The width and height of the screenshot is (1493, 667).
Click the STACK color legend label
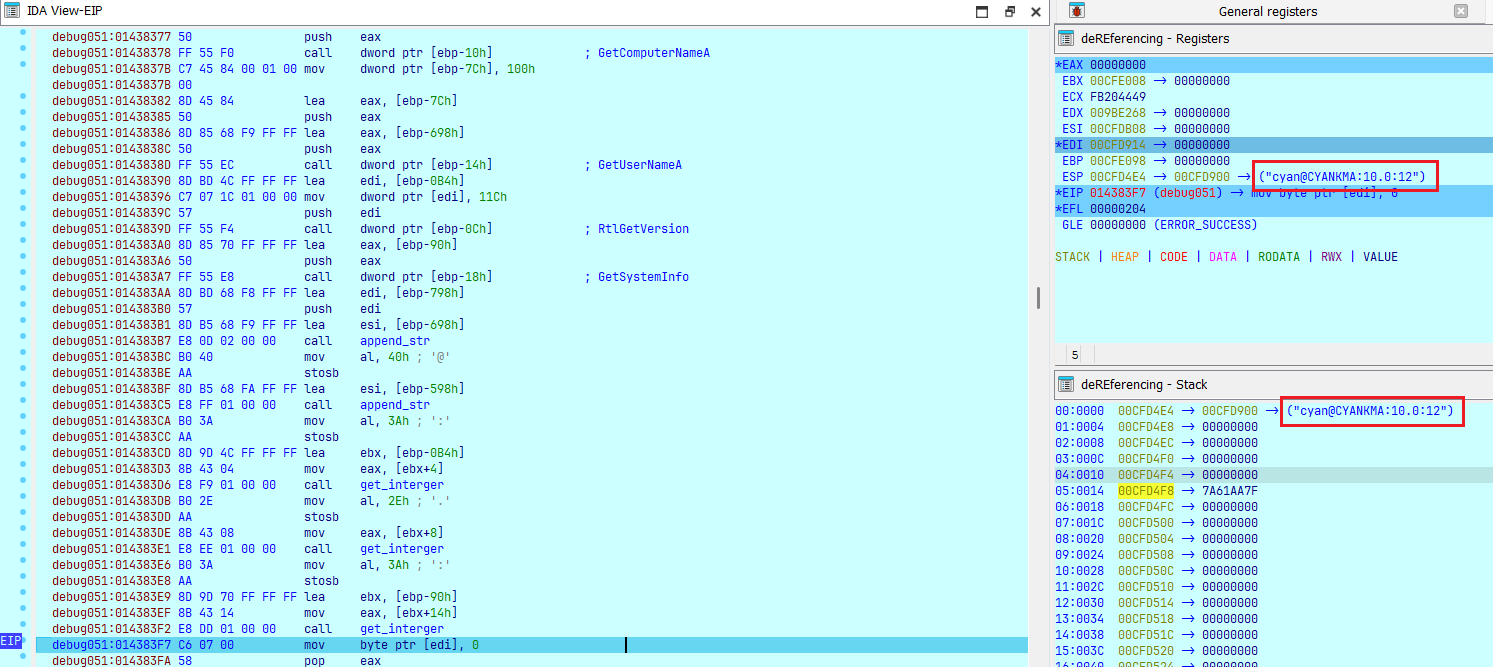[1073, 257]
